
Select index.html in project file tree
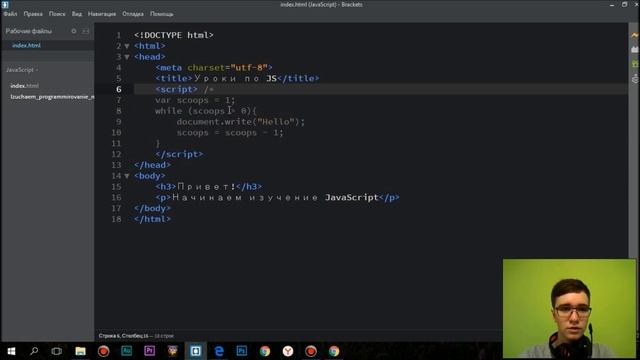24,86
